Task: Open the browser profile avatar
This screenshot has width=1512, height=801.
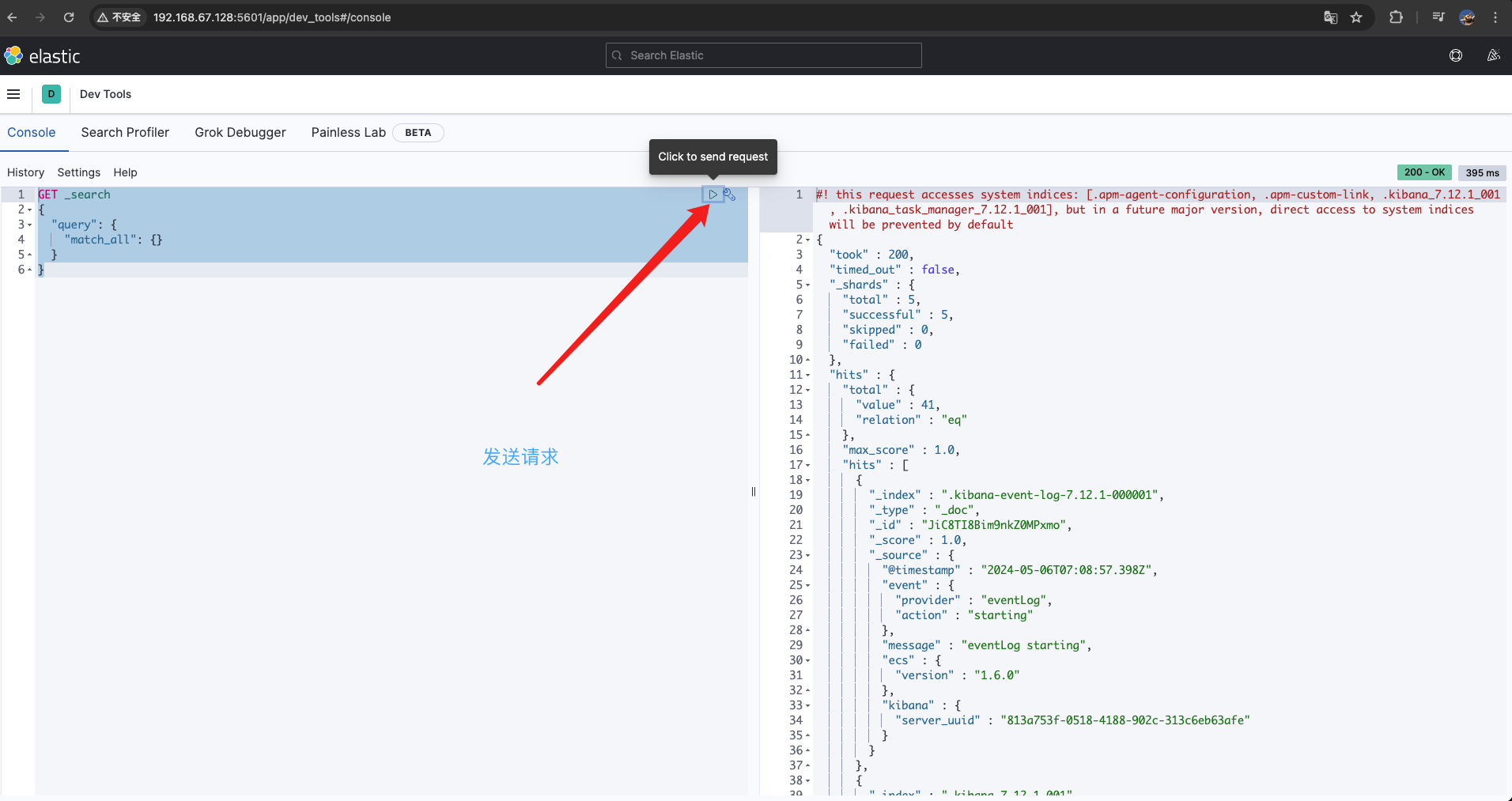Action: (1467, 17)
